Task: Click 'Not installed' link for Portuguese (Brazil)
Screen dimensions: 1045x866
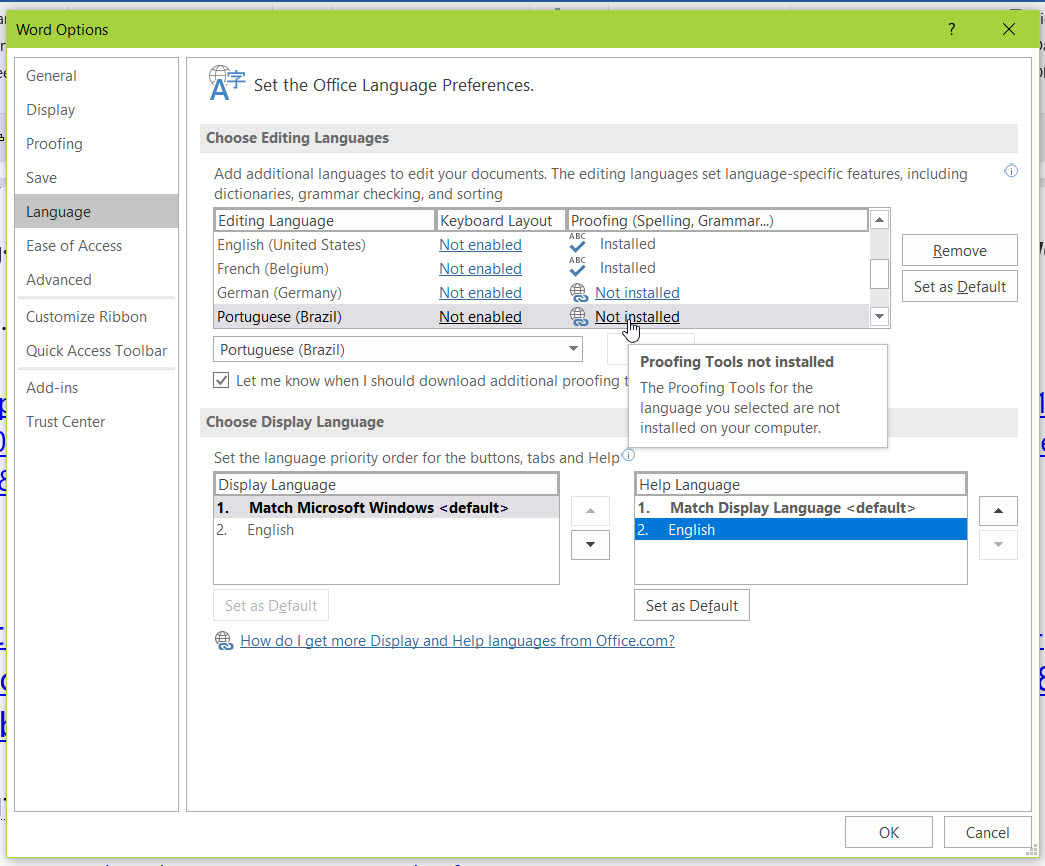Action: [637, 317]
